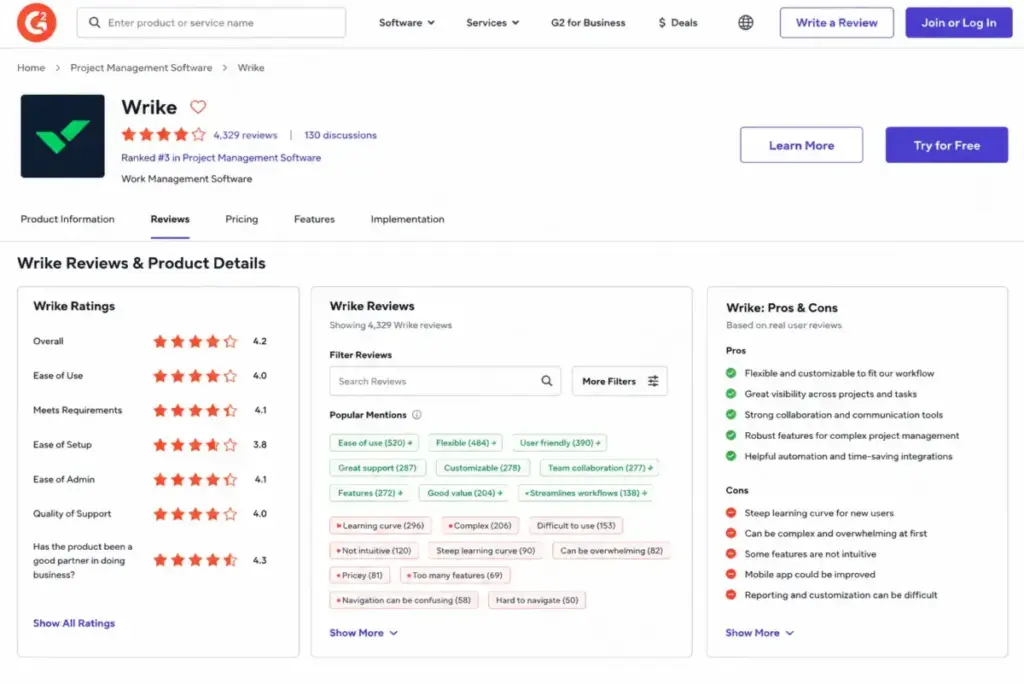Image resolution: width=1024 pixels, height=684 pixels.
Task: Toggle the Flexible (484) mention tag
Action: click(465, 443)
